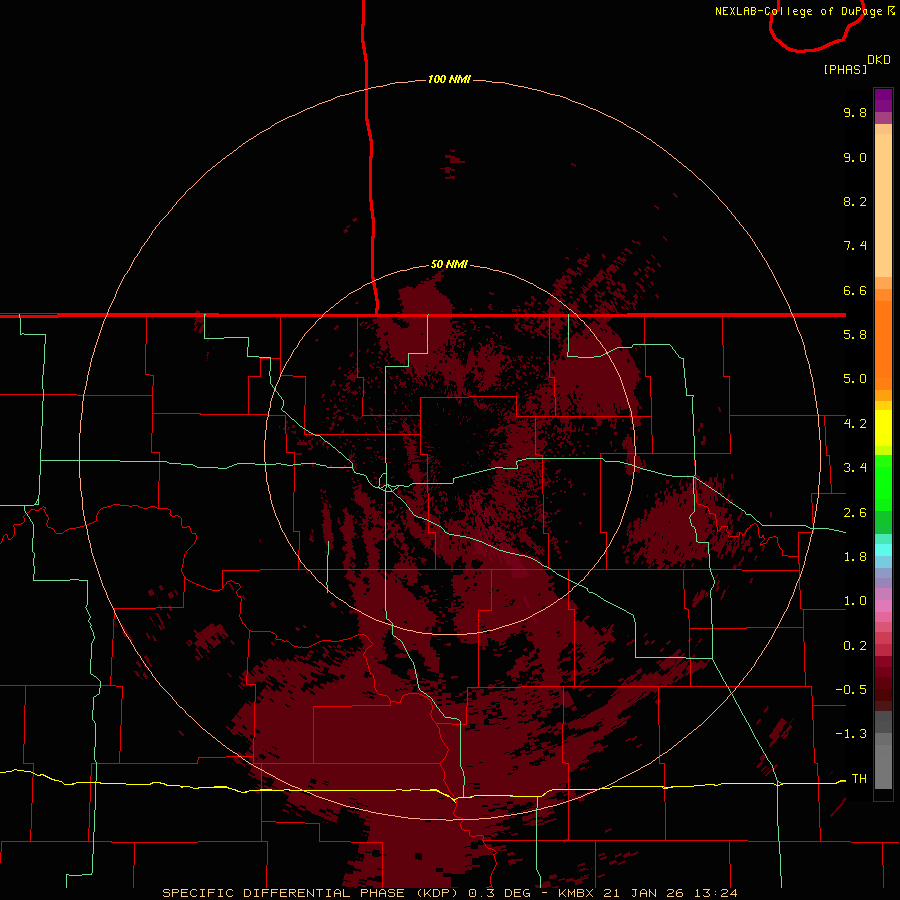
Task: Click the pink segment of color bar
Action: 883,606
